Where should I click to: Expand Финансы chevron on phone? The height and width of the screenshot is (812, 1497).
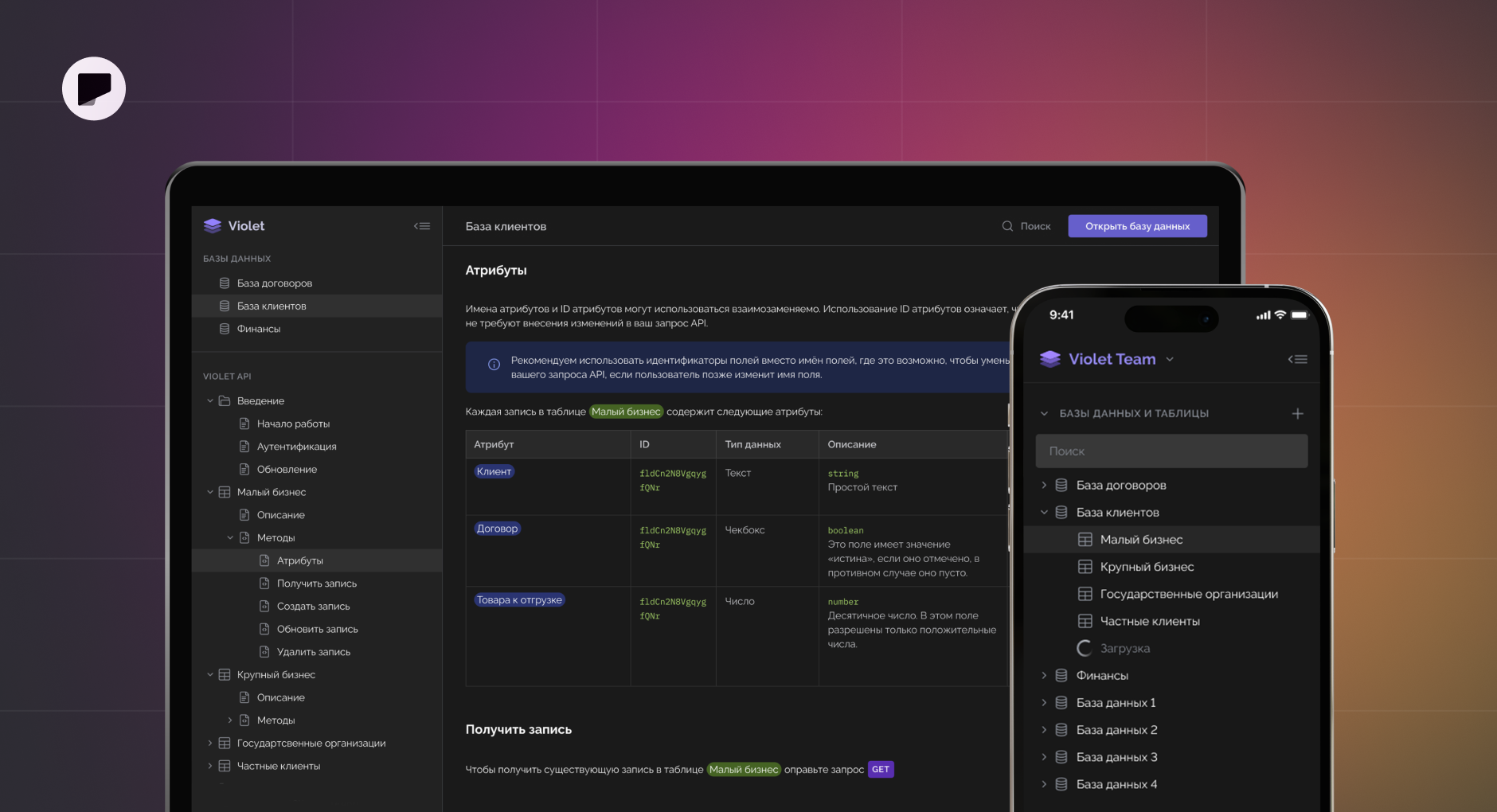pos(1044,675)
